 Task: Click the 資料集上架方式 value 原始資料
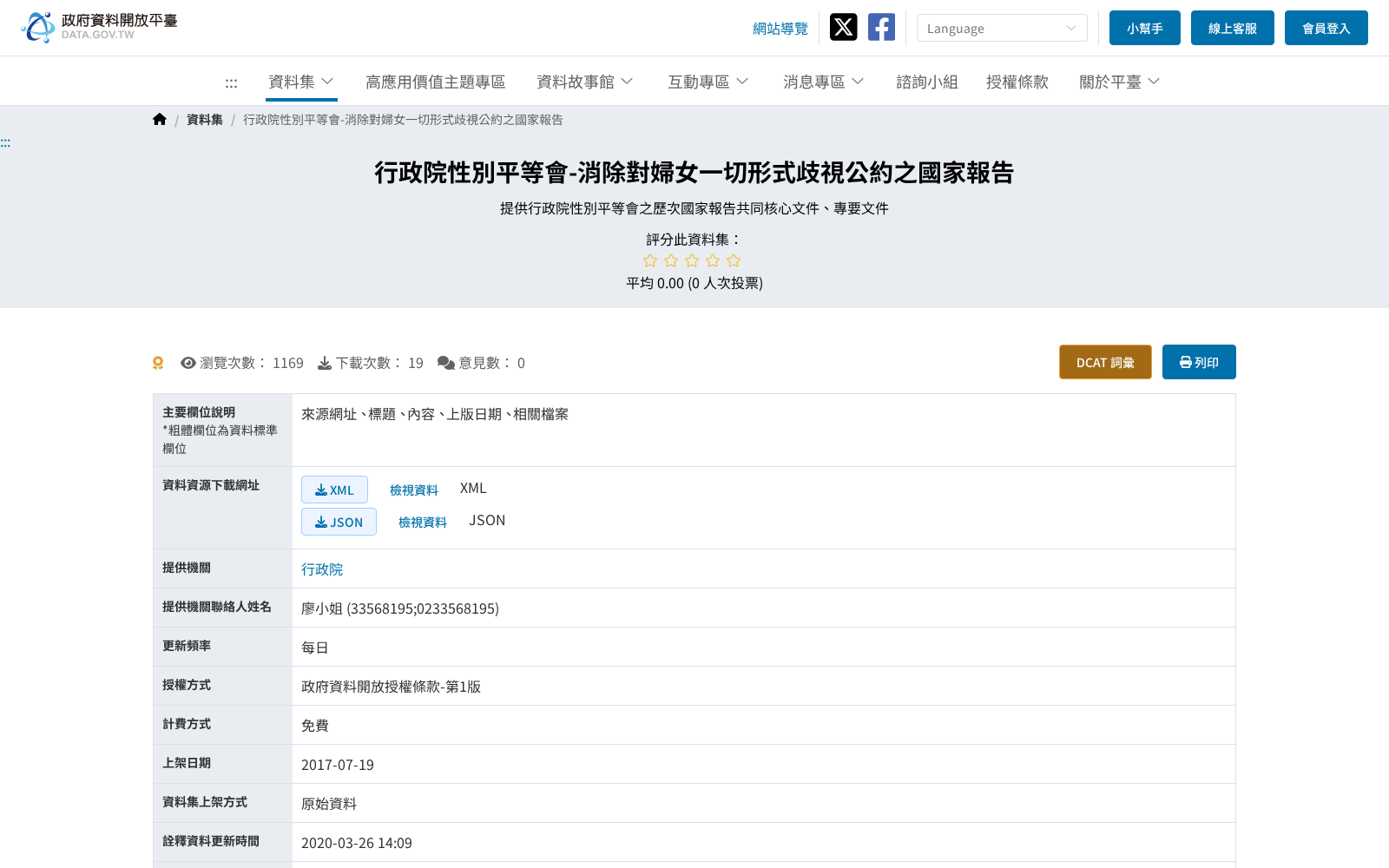(329, 804)
